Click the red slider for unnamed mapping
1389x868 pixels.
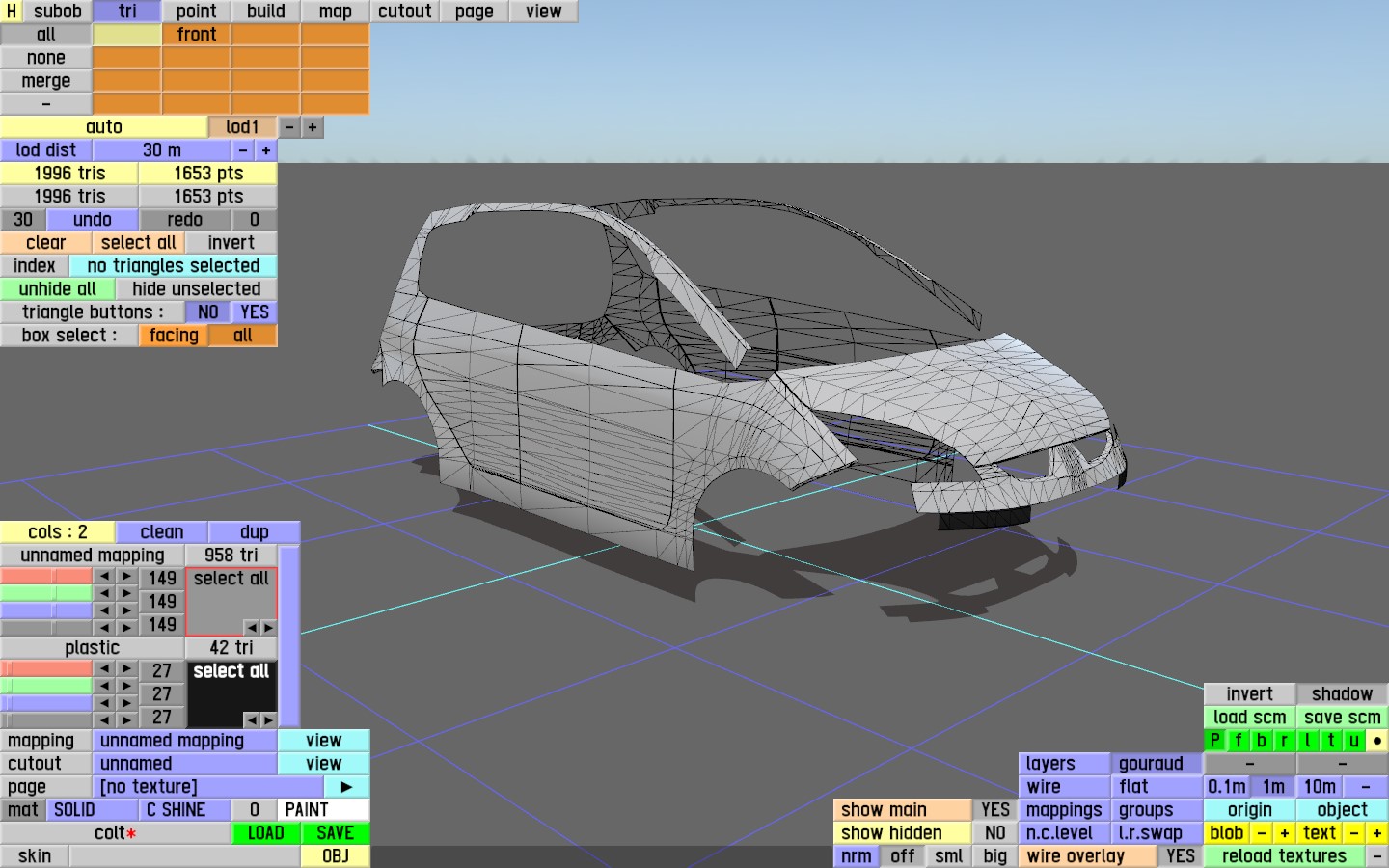click(x=46, y=577)
